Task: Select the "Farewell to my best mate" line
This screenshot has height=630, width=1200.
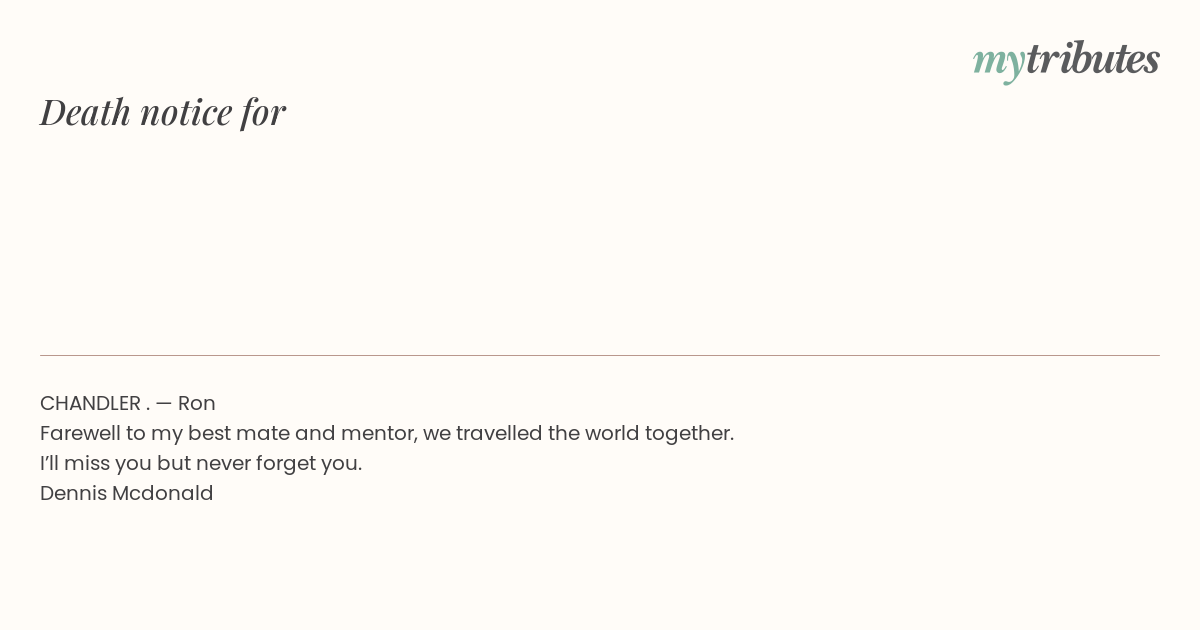Action: [x=387, y=433]
